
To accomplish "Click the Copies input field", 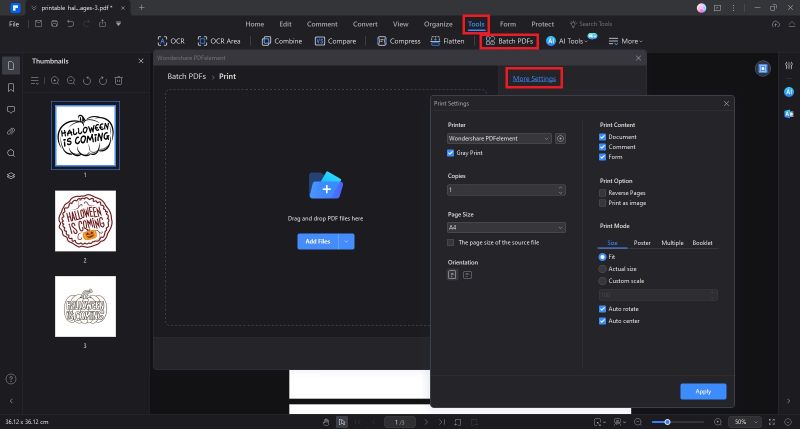I will 506,190.
